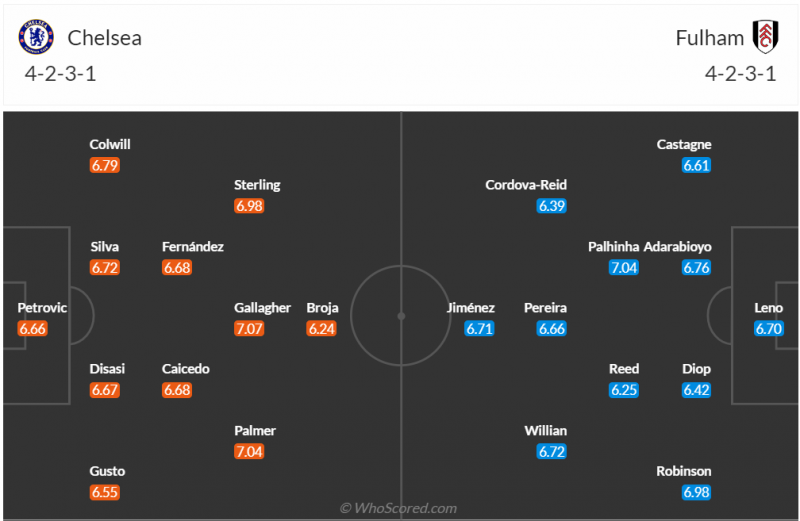The image size is (800, 521).
Task: Click the player name Cordova-Reid
Action: (526, 185)
